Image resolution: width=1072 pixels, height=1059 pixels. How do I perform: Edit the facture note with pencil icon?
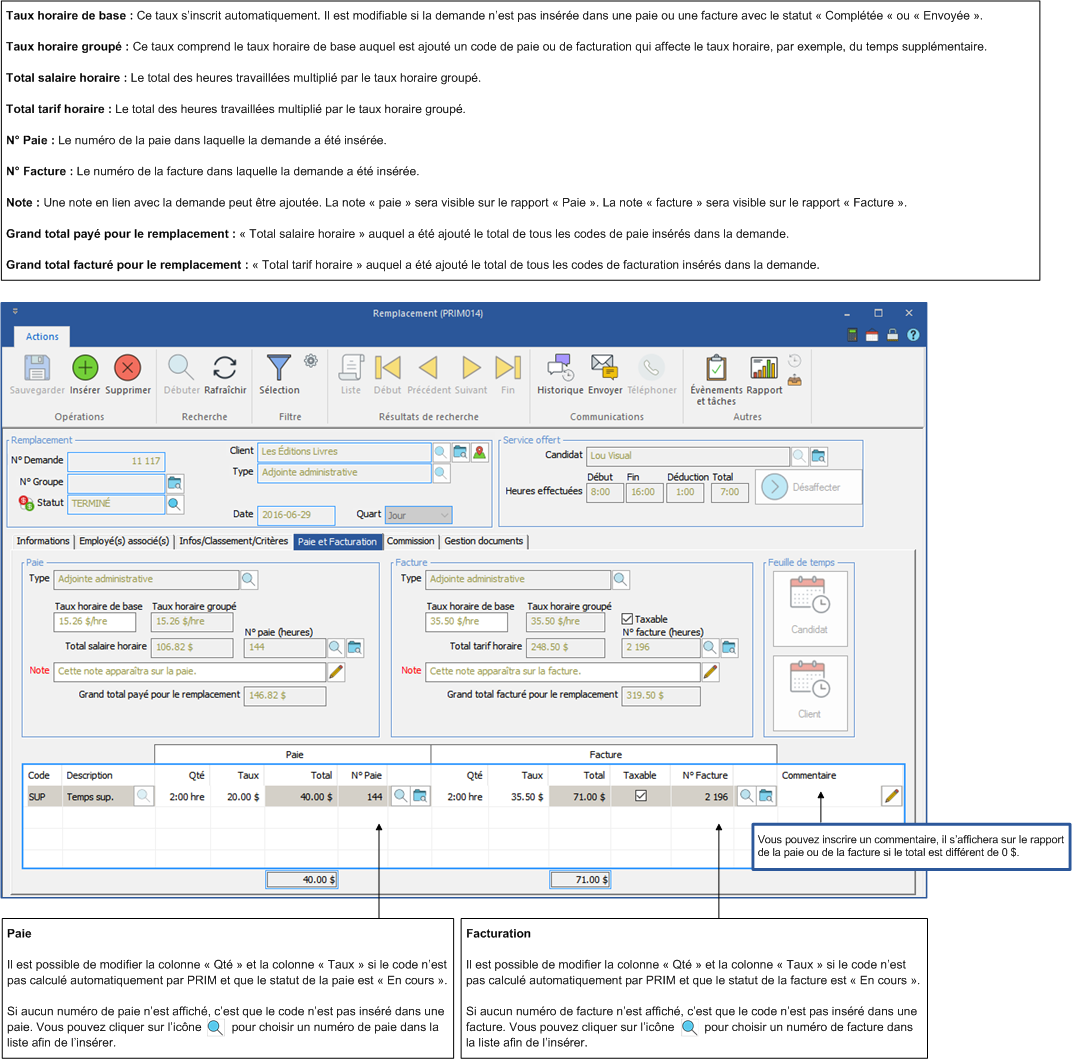pyautogui.click(x=711, y=672)
